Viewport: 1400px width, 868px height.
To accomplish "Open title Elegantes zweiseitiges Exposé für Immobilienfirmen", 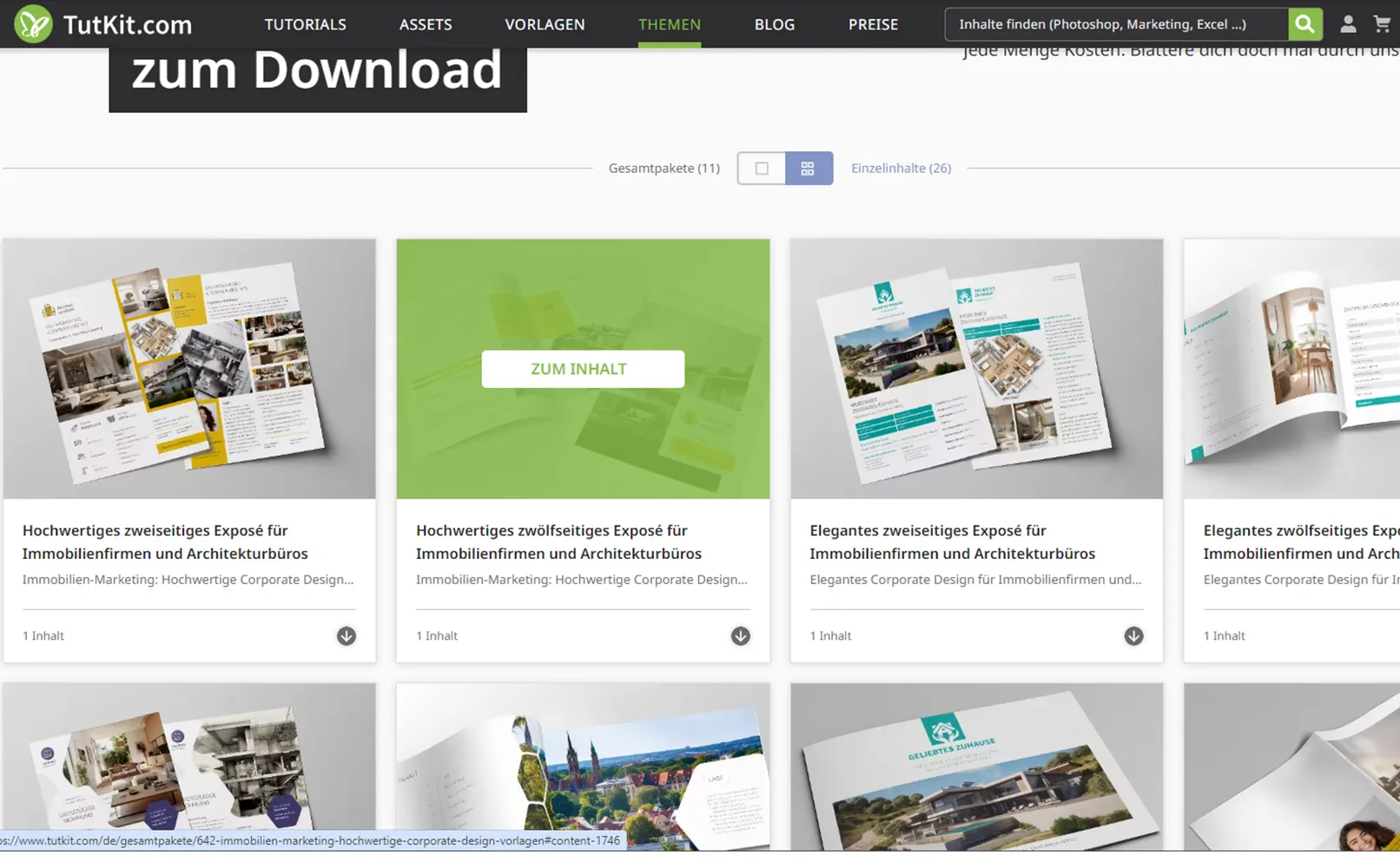I will (x=952, y=542).
